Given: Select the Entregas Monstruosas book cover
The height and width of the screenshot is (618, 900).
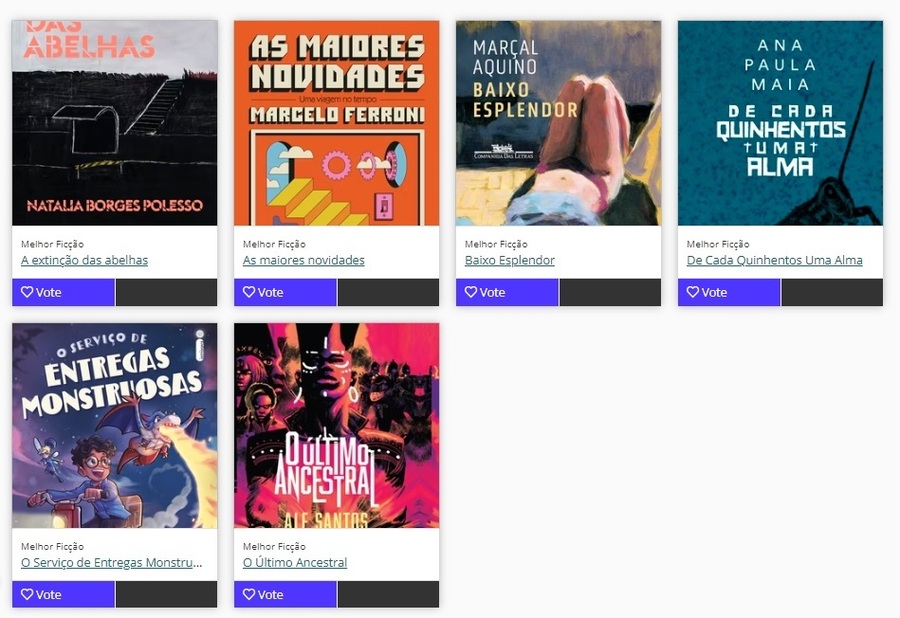Looking at the screenshot, I should click(115, 425).
